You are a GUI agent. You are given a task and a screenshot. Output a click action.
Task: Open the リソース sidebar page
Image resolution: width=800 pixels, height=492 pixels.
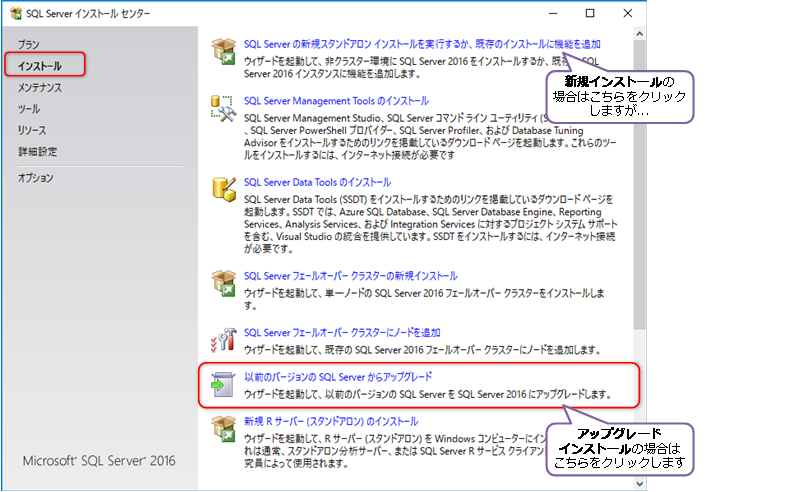32,130
